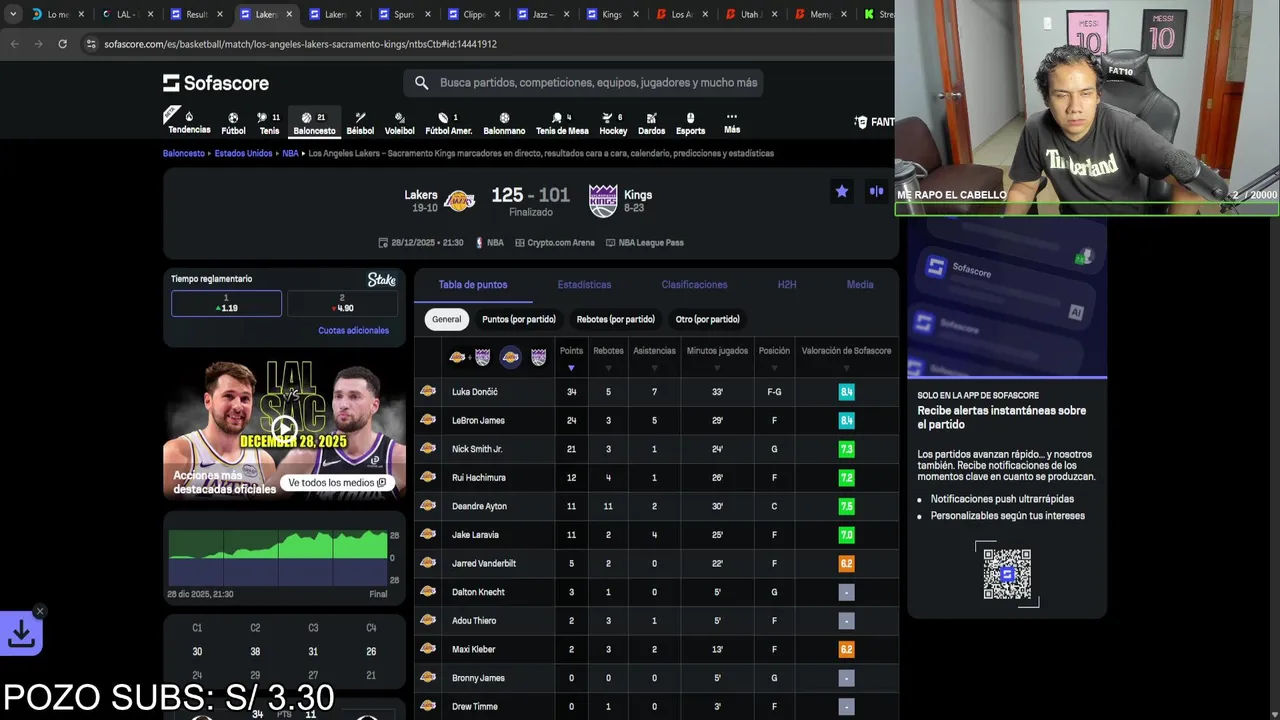Switch to the Clasificaciones tab
This screenshot has height=720, width=1280.
694,285
